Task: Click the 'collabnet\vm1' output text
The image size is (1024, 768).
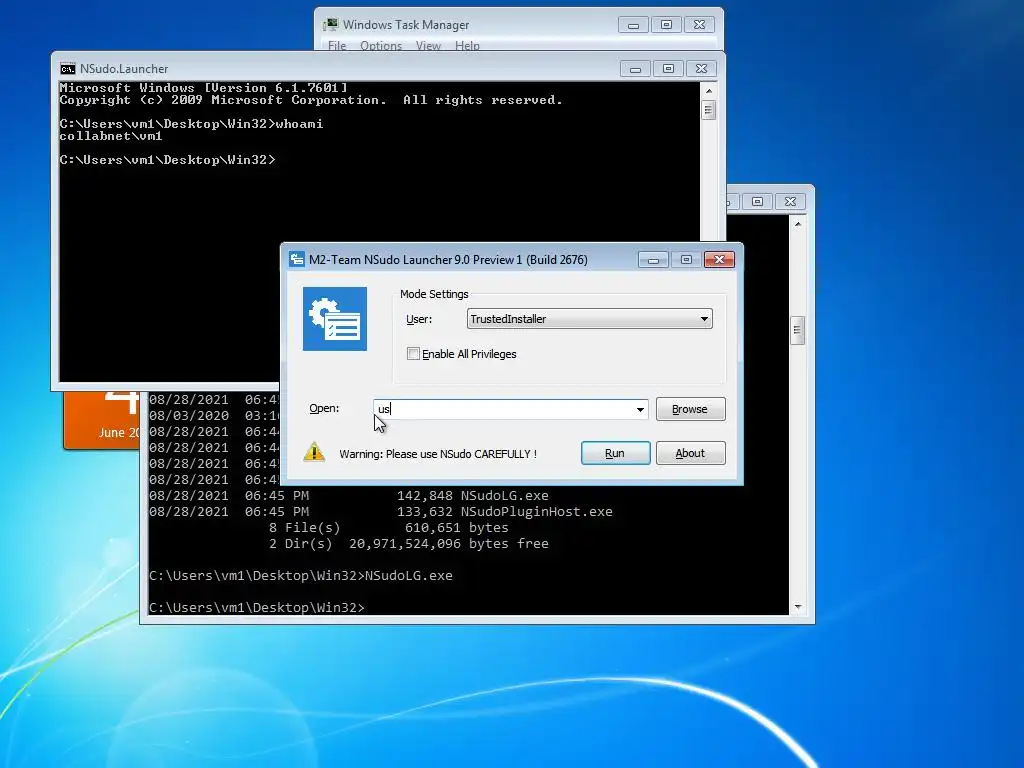Action: [111, 136]
